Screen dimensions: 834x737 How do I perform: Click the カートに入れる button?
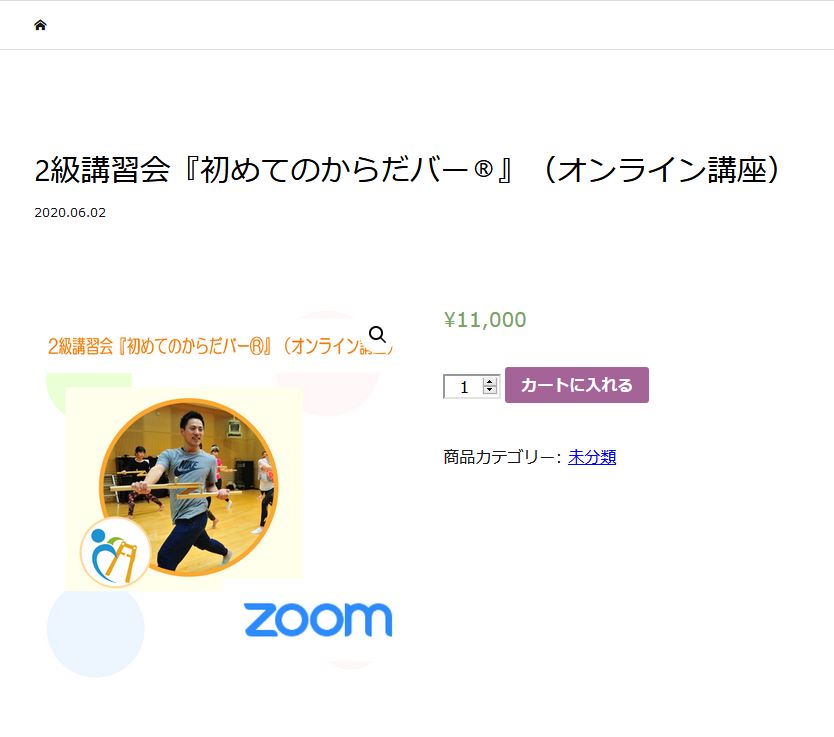pos(577,385)
